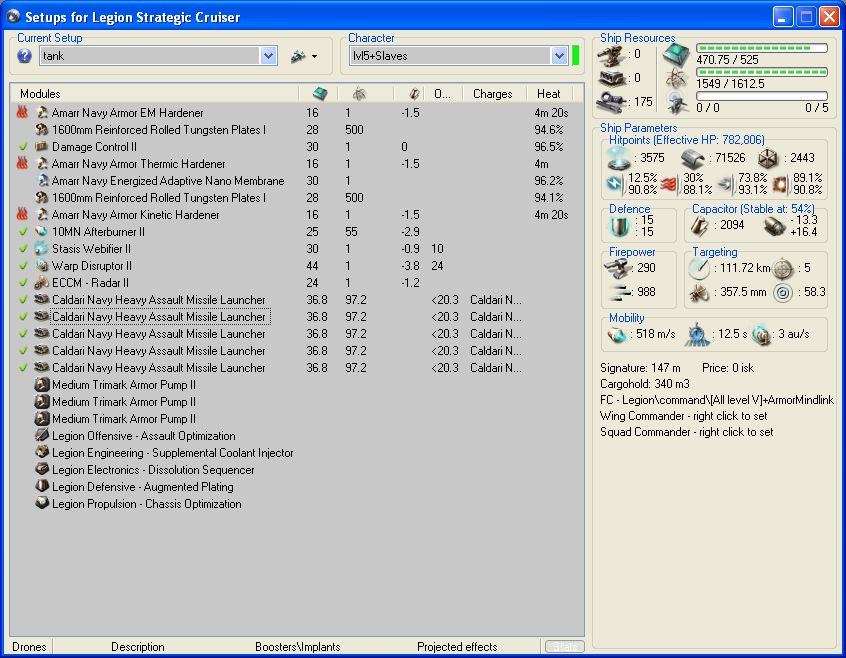Screen dimensions: 846x658
Task: Click the structure hitpoints icon showing 2443
Action: click(x=767, y=159)
